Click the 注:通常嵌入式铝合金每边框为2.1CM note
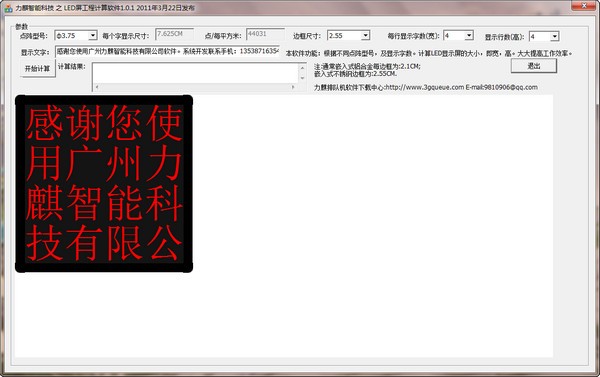This screenshot has height=377, width=600. (367, 67)
